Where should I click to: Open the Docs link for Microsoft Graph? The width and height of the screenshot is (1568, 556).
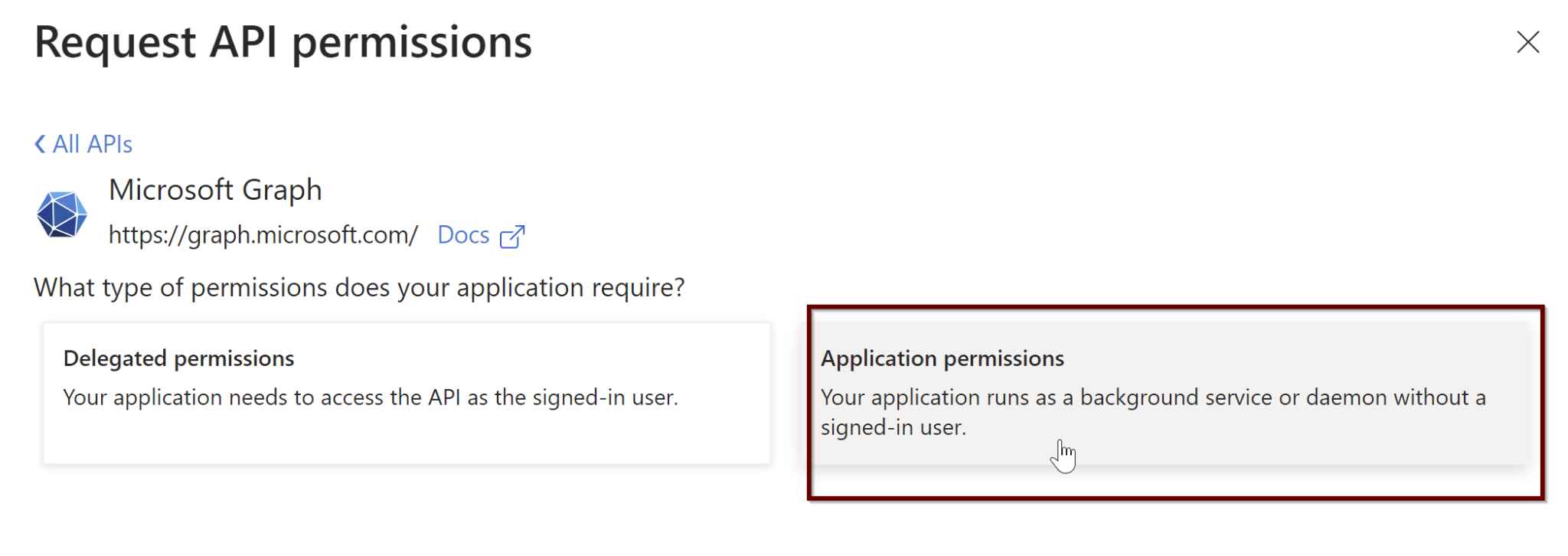[463, 234]
